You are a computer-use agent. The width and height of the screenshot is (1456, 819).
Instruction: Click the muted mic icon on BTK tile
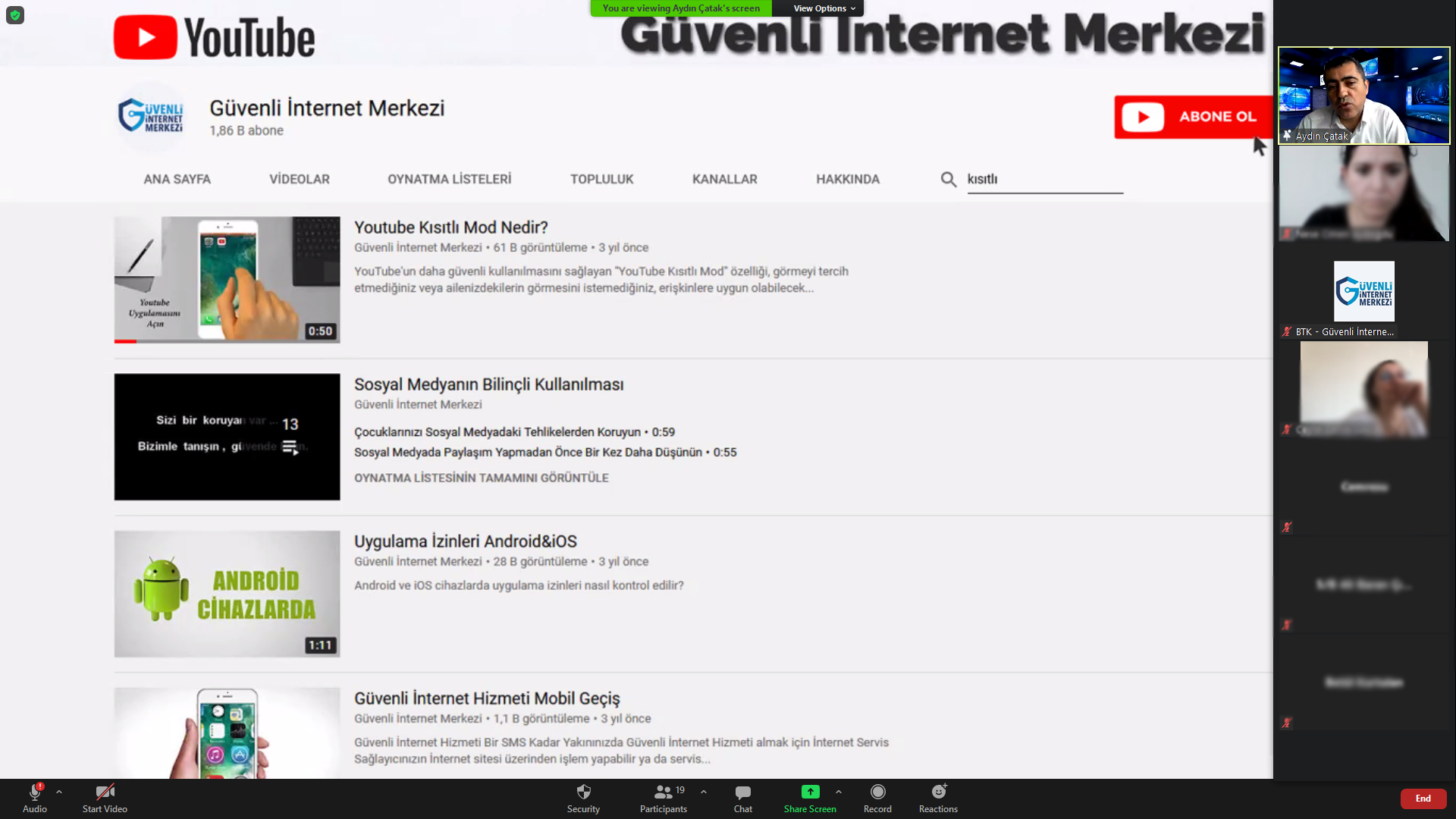pyautogui.click(x=1287, y=331)
